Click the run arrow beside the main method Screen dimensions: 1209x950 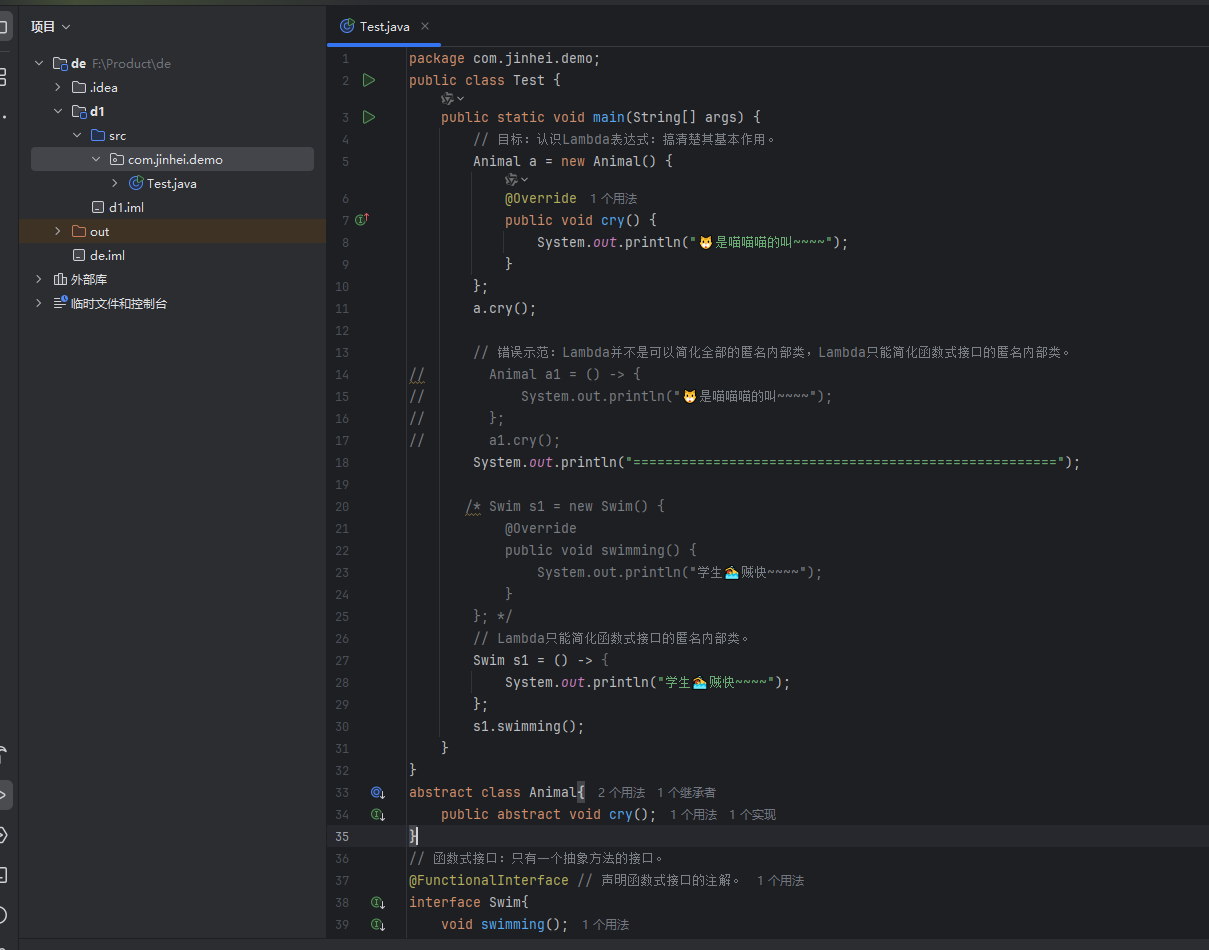tap(368, 117)
